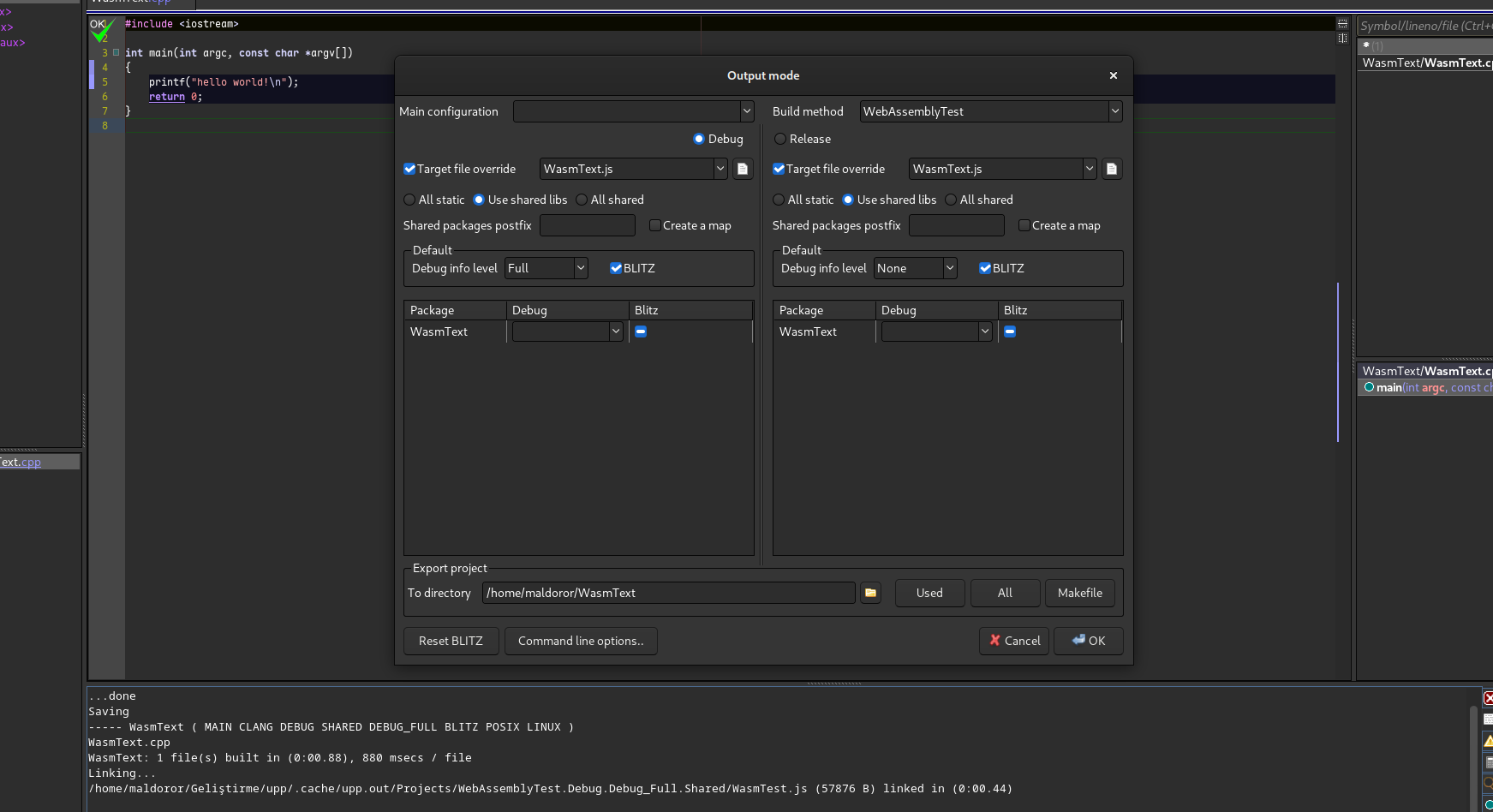
Task: Enable Create a map on Release side
Action: click(x=1024, y=225)
